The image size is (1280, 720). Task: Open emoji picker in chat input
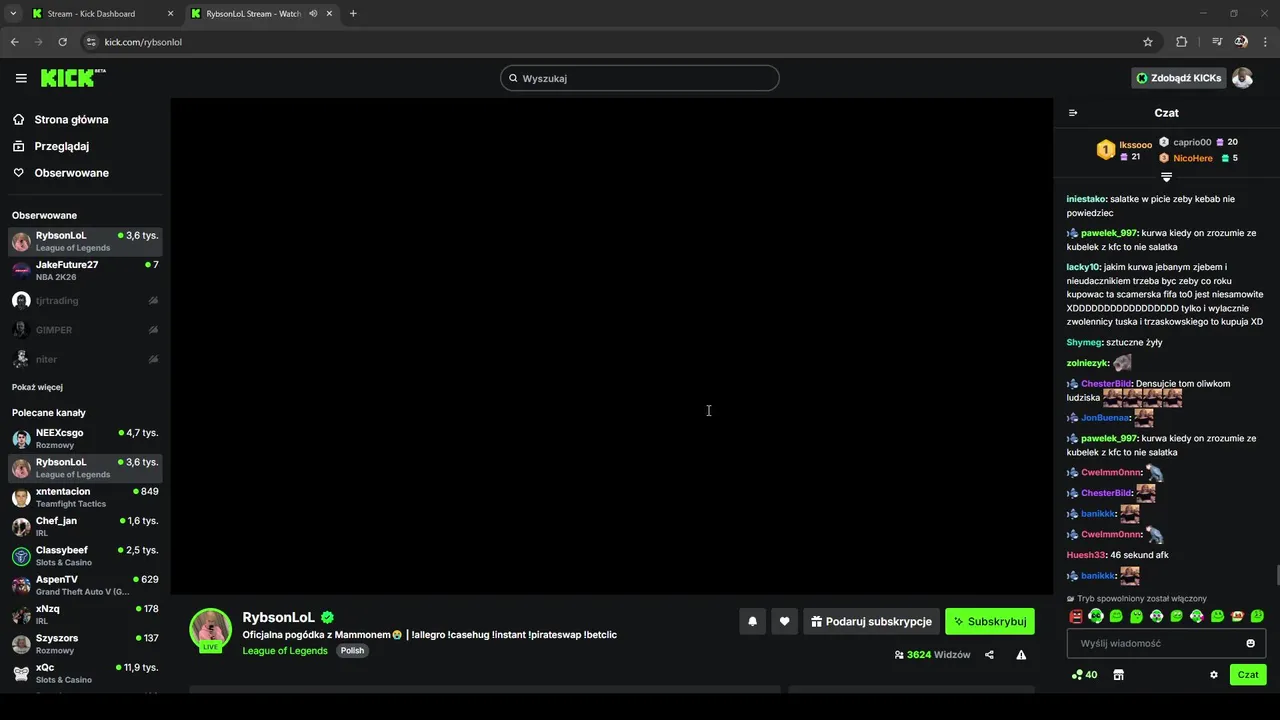point(1250,643)
